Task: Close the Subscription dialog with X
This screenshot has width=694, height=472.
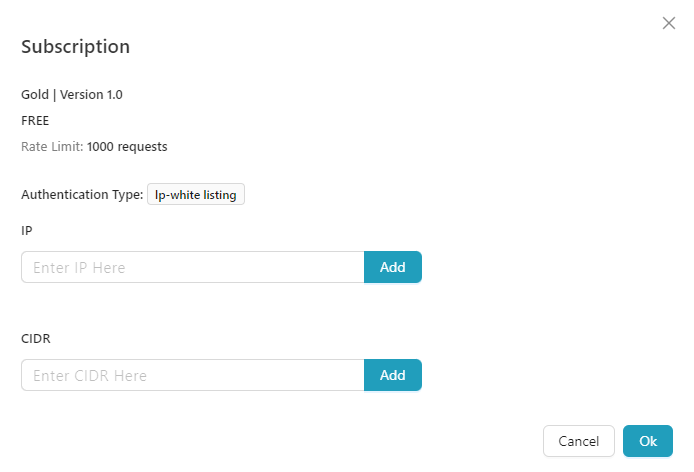Action: [x=669, y=23]
